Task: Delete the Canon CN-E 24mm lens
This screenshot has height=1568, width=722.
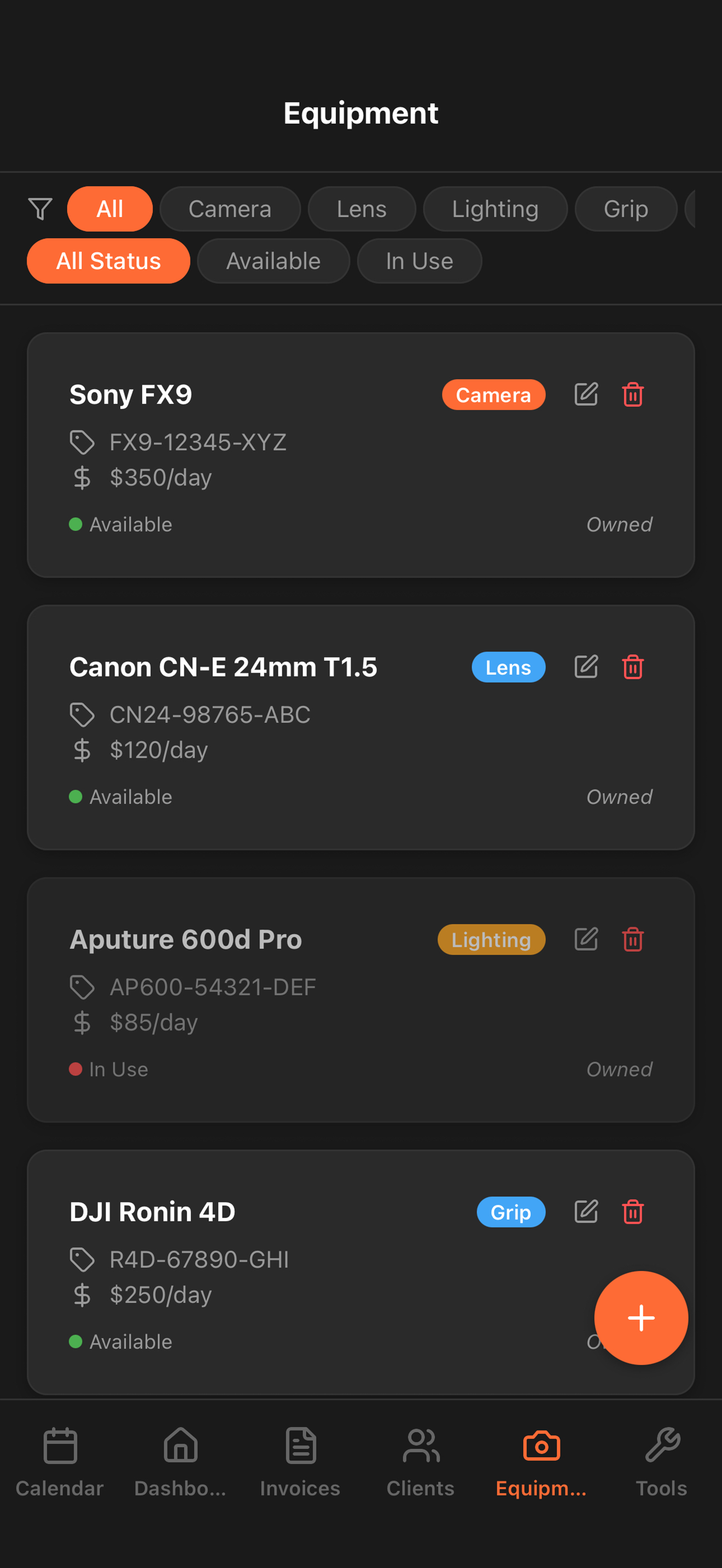Action: coord(632,666)
